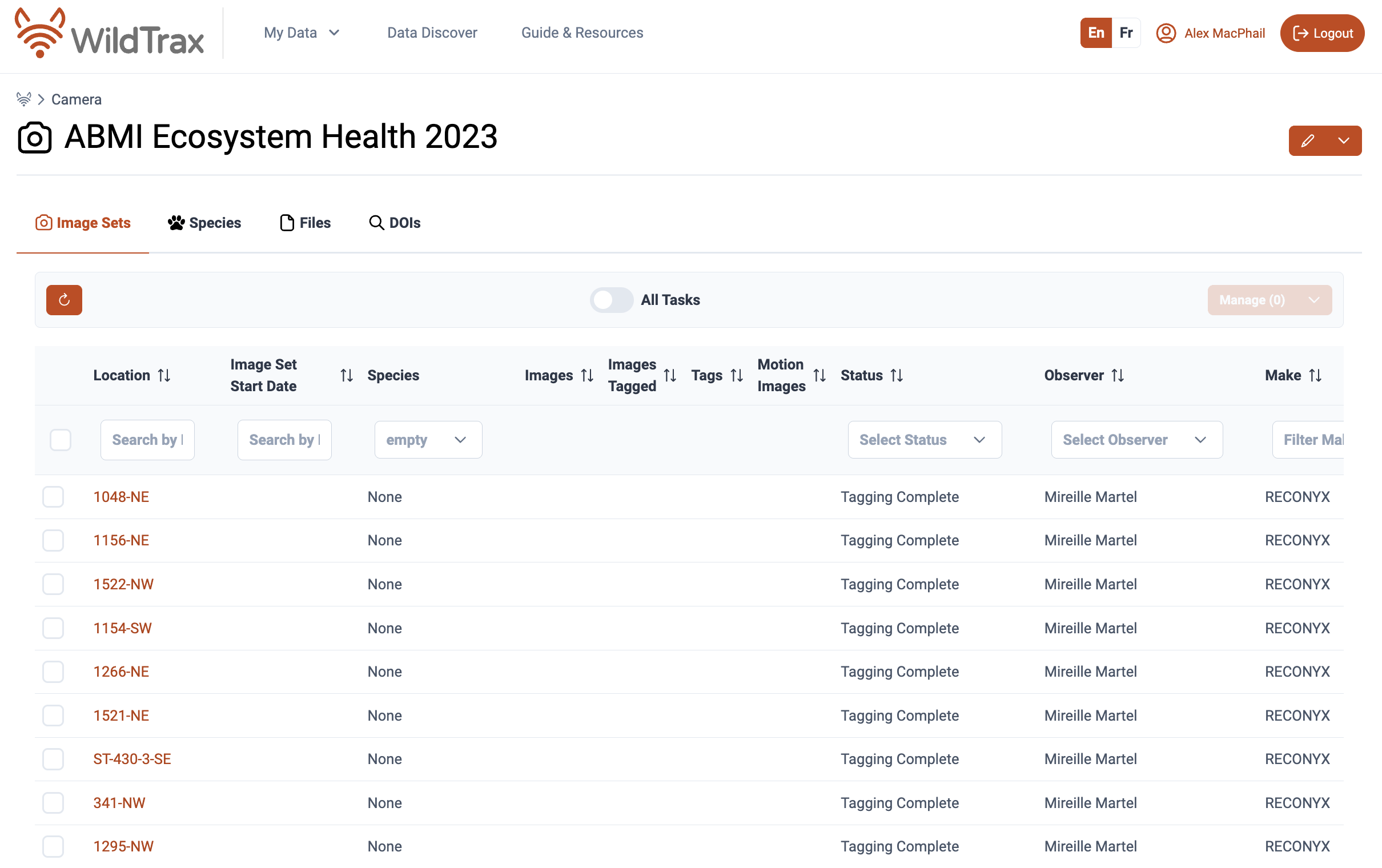Open the Select Observer dropdown
The height and width of the screenshot is (868, 1382).
(1136, 440)
